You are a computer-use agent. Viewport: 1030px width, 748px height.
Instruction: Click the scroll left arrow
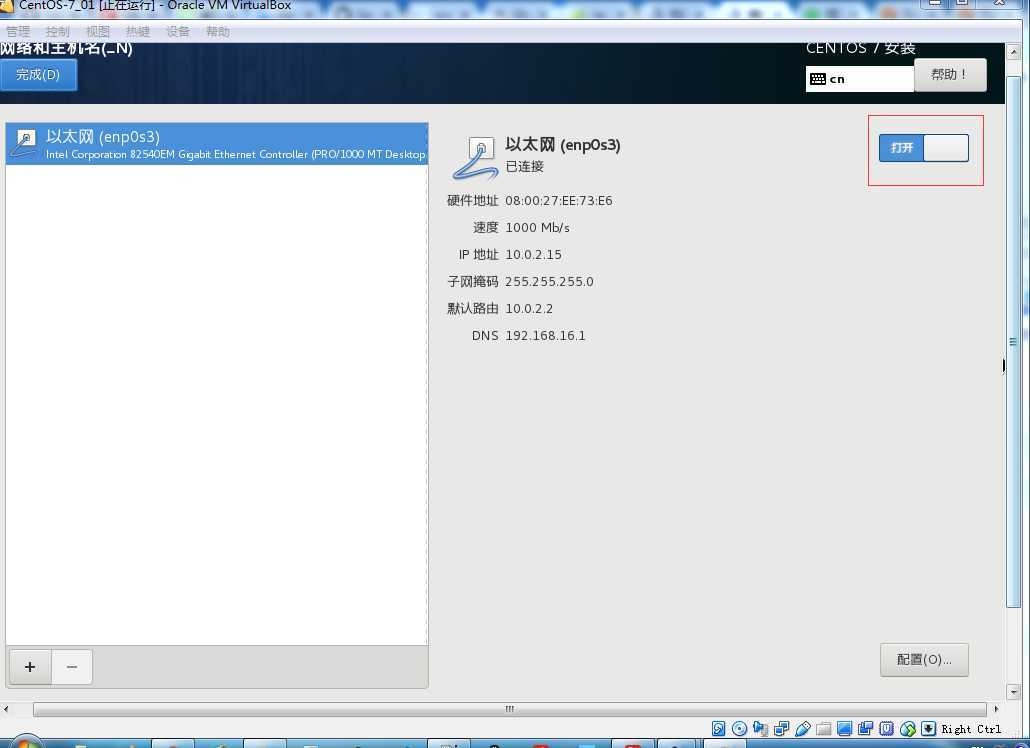point(6,709)
